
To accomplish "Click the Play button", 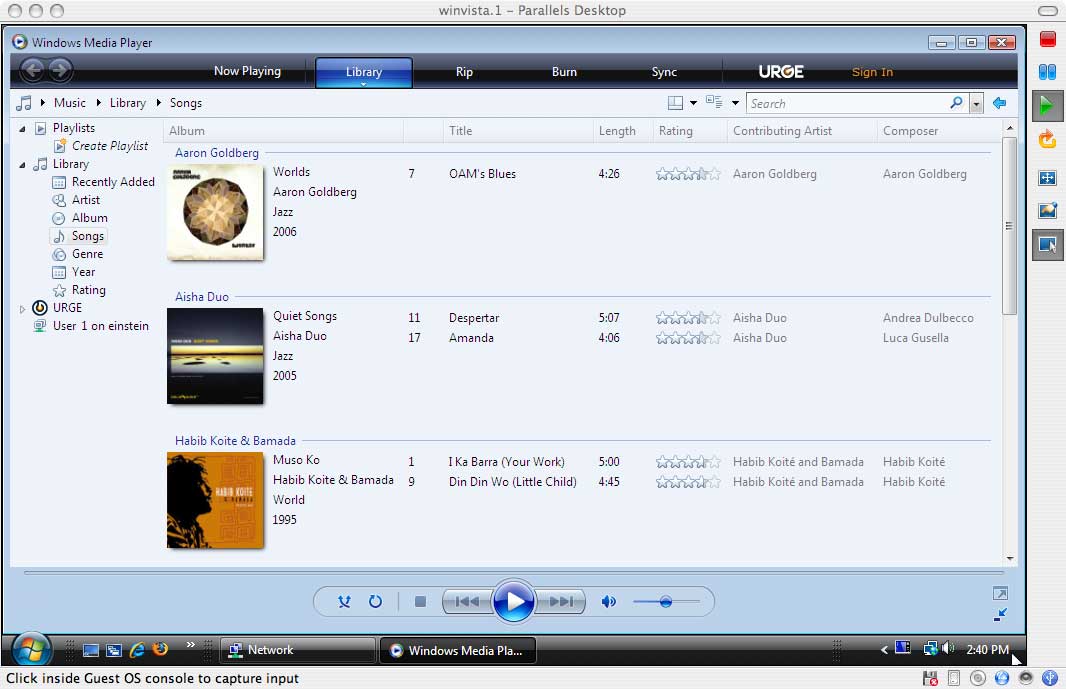I will pyautogui.click(x=513, y=601).
